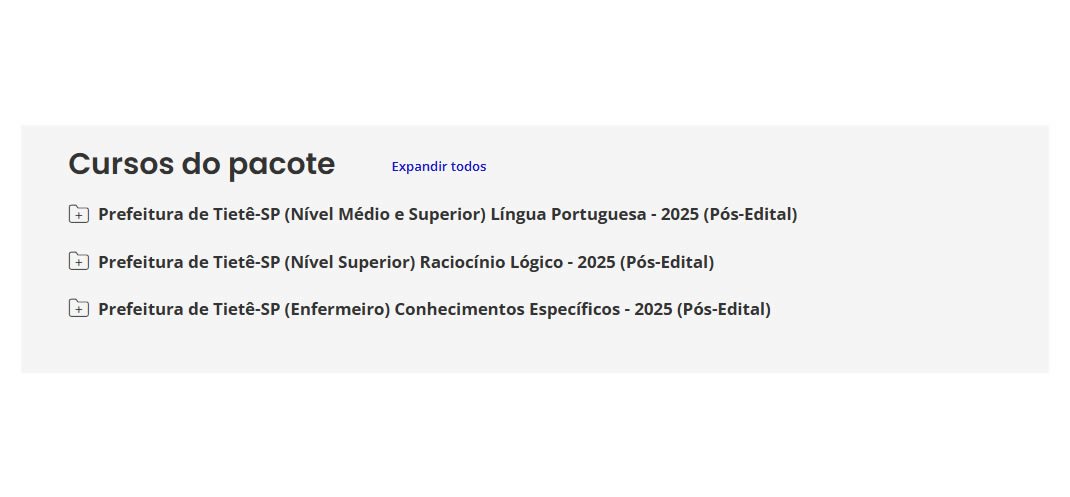
Task: Click '2025 (Pós-Edital)' in the Língua Portuguesa row
Action: [x=729, y=214]
